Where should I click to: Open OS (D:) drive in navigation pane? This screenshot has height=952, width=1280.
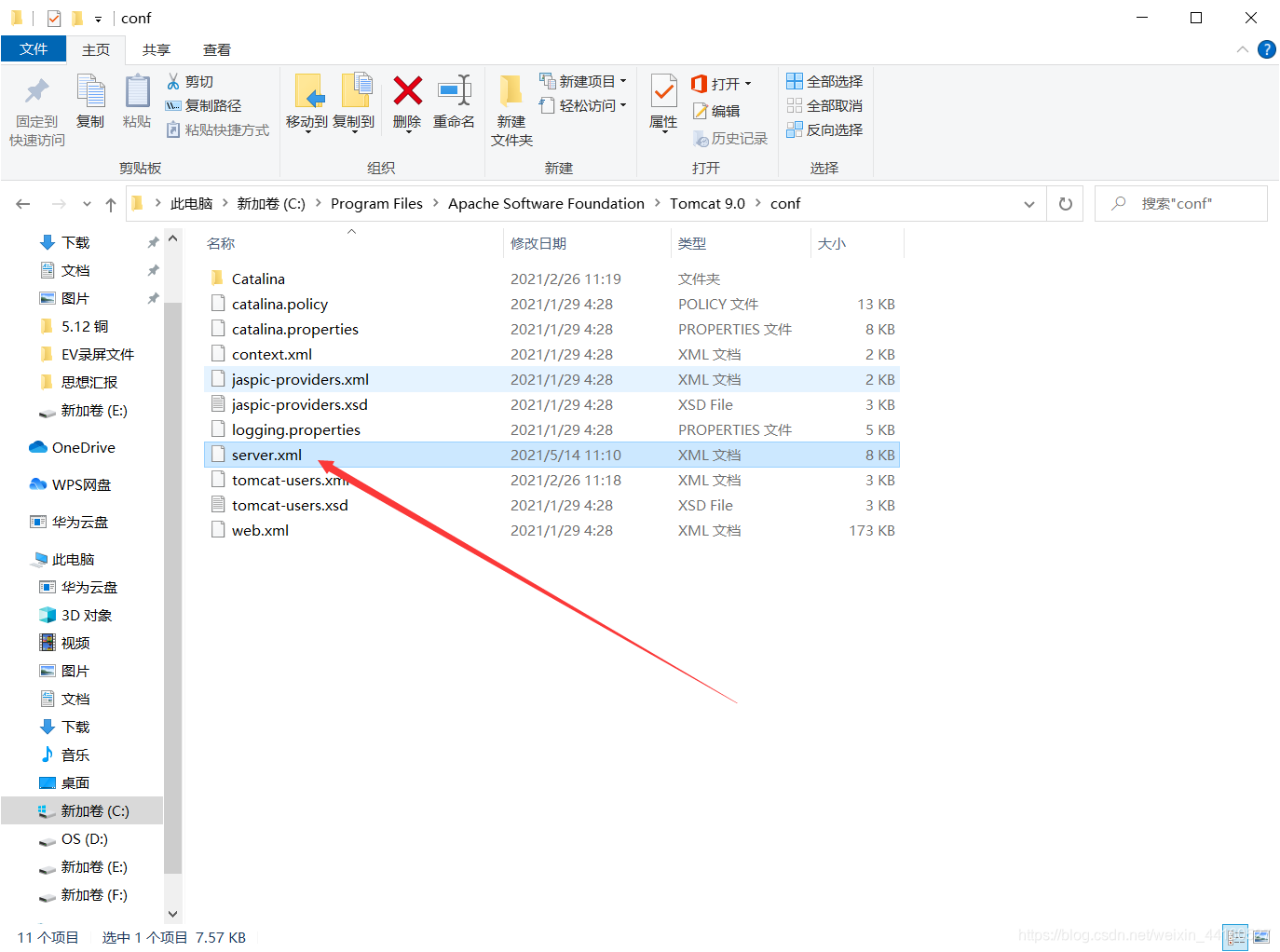74,839
